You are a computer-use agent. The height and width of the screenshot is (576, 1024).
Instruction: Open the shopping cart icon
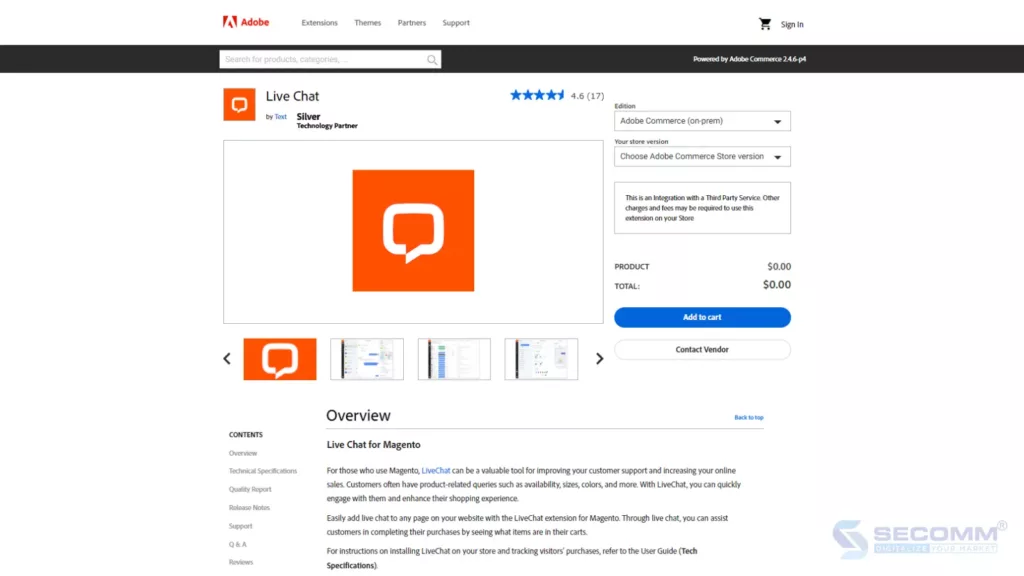(x=765, y=24)
